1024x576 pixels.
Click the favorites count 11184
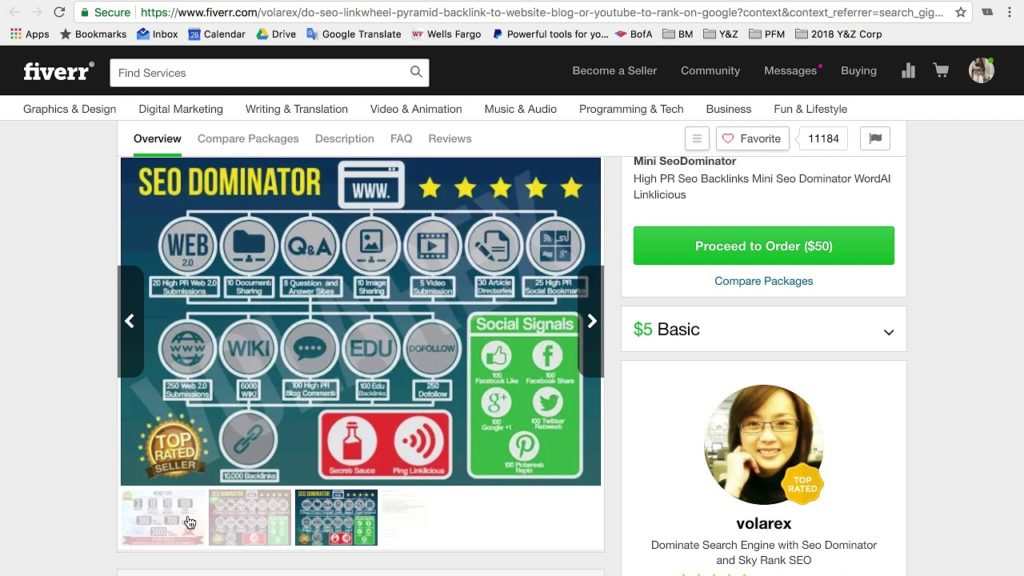coord(823,138)
